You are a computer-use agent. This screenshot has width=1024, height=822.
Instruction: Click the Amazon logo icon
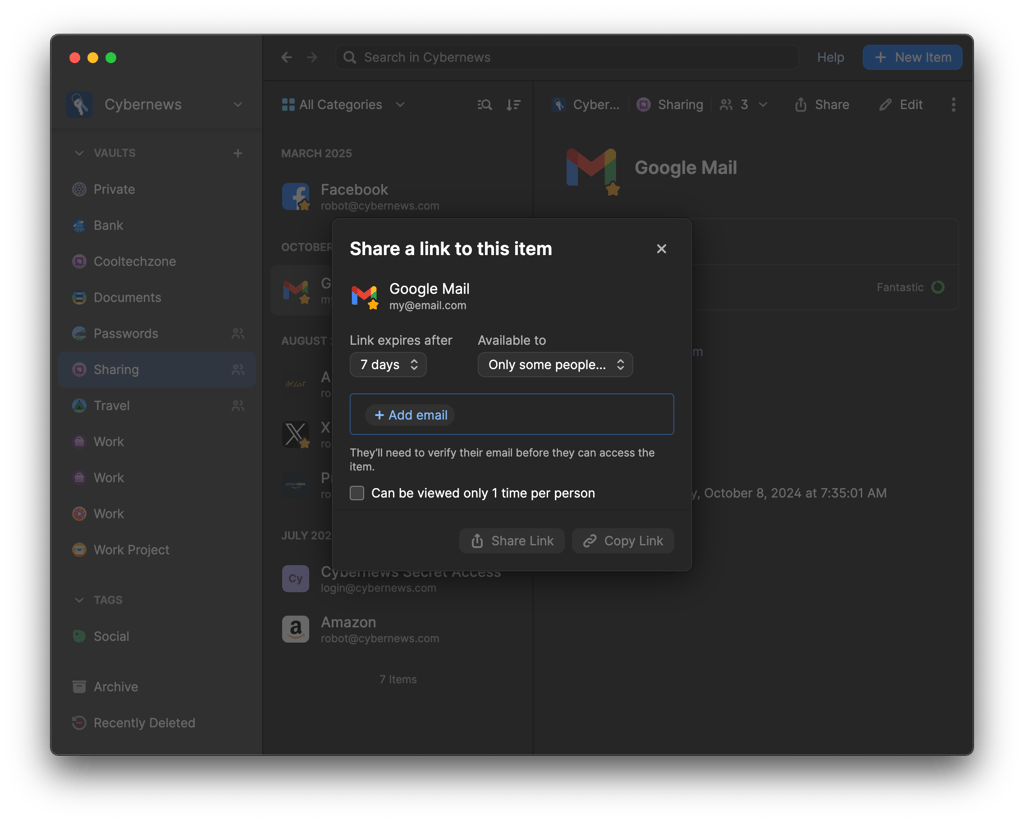click(295, 629)
